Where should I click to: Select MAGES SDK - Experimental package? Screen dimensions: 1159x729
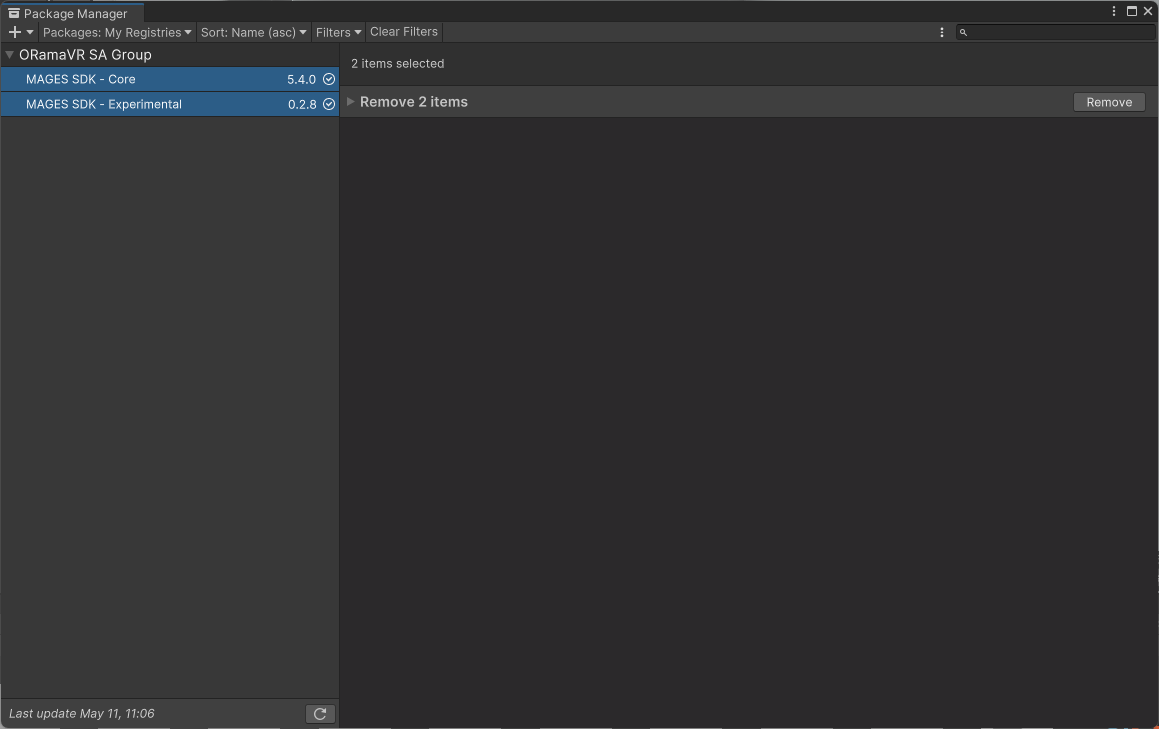coord(170,104)
